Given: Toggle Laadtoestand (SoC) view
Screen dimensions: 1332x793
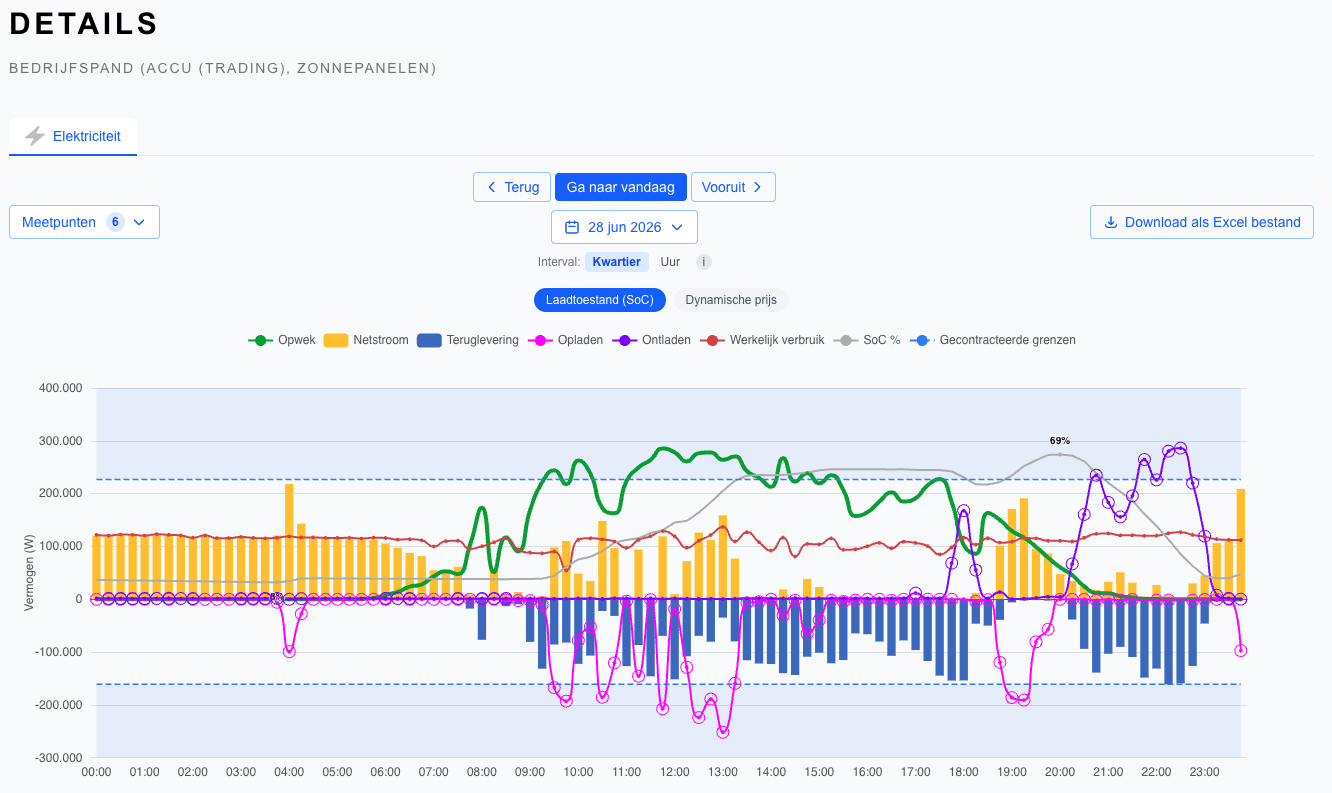Looking at the screenshot, I should [x=600, y=300].
